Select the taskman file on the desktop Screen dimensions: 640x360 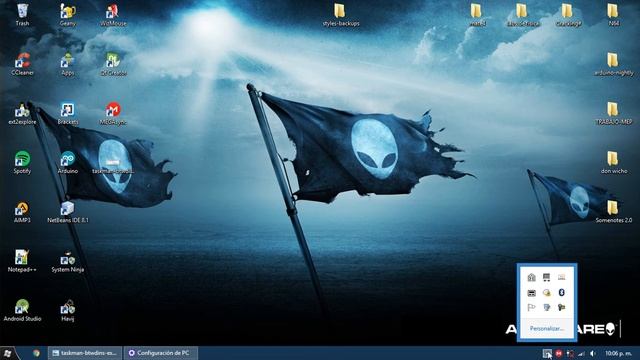(113, 165)
